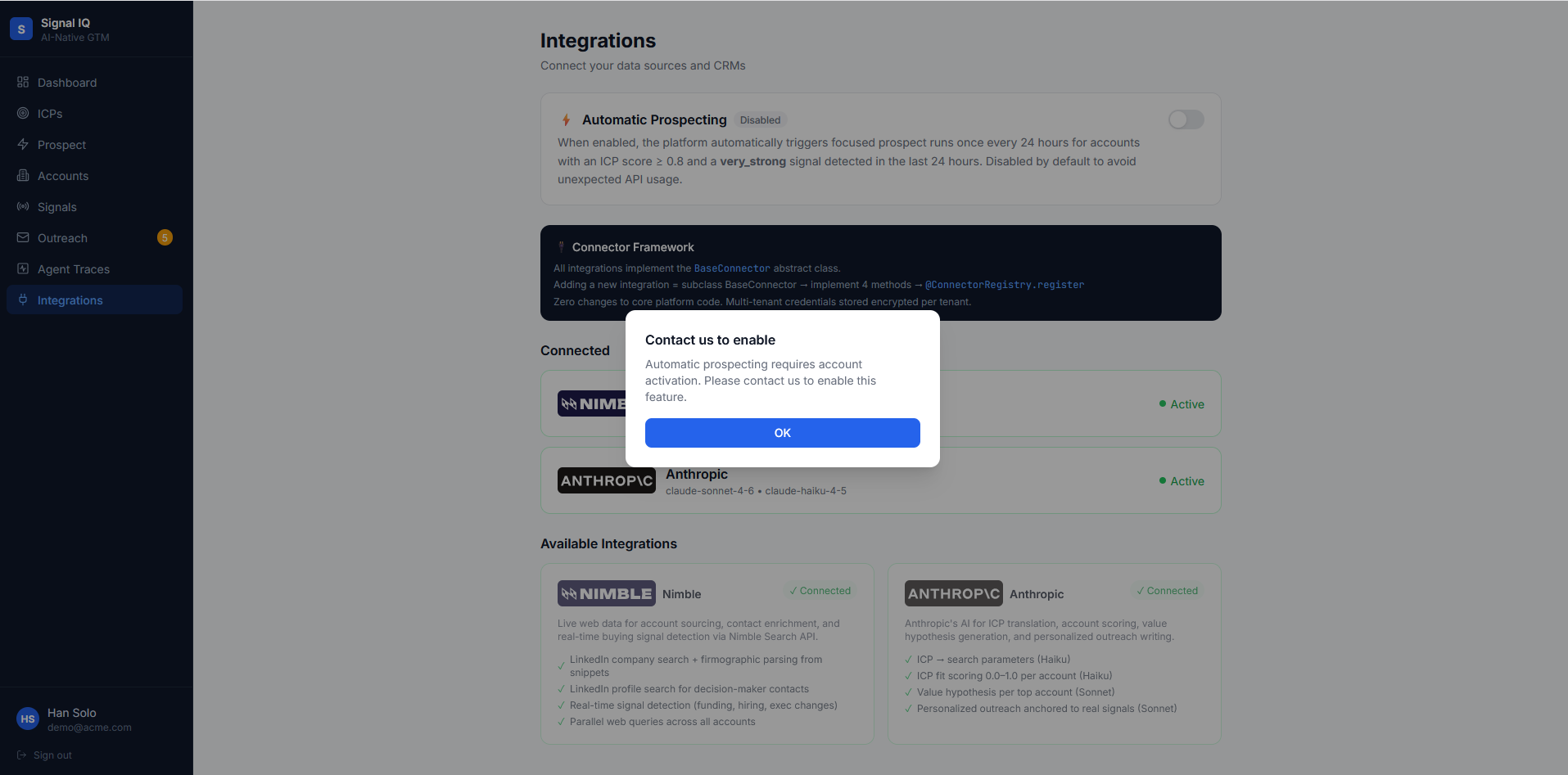Viewport: 1568px width, 775px height.
Task: Click 'Personalized outreach anchored to real signals'
Action: coord(1046,709)
